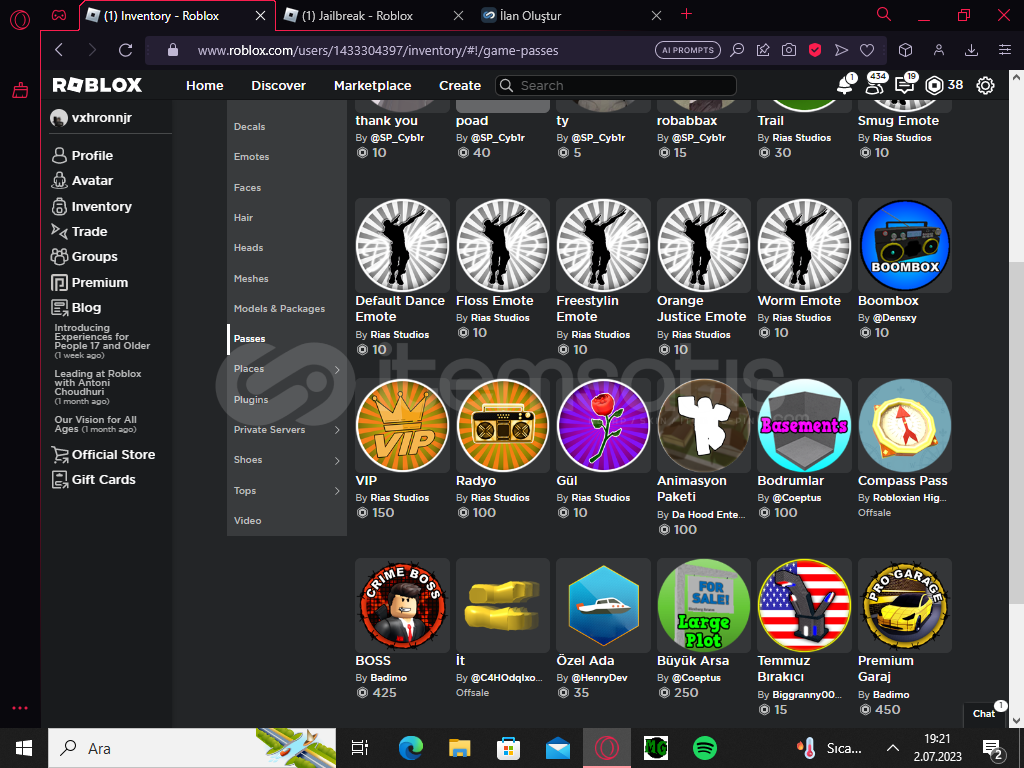Viewport: 1024px width, 768px height.
Task: Open Trade in the left sidebar
Action: 79,232
